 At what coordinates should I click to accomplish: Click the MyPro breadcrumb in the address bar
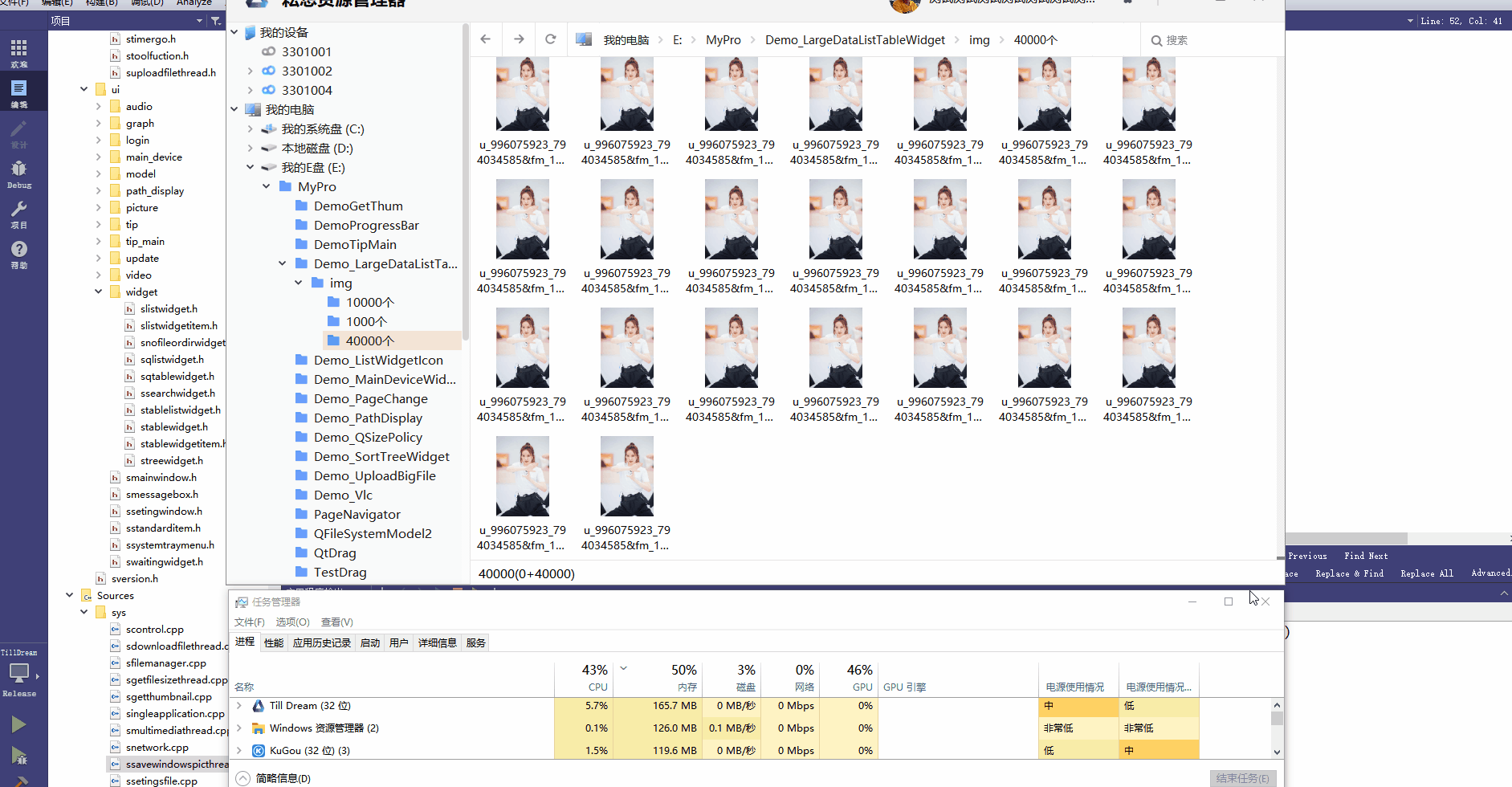point(723,40)
